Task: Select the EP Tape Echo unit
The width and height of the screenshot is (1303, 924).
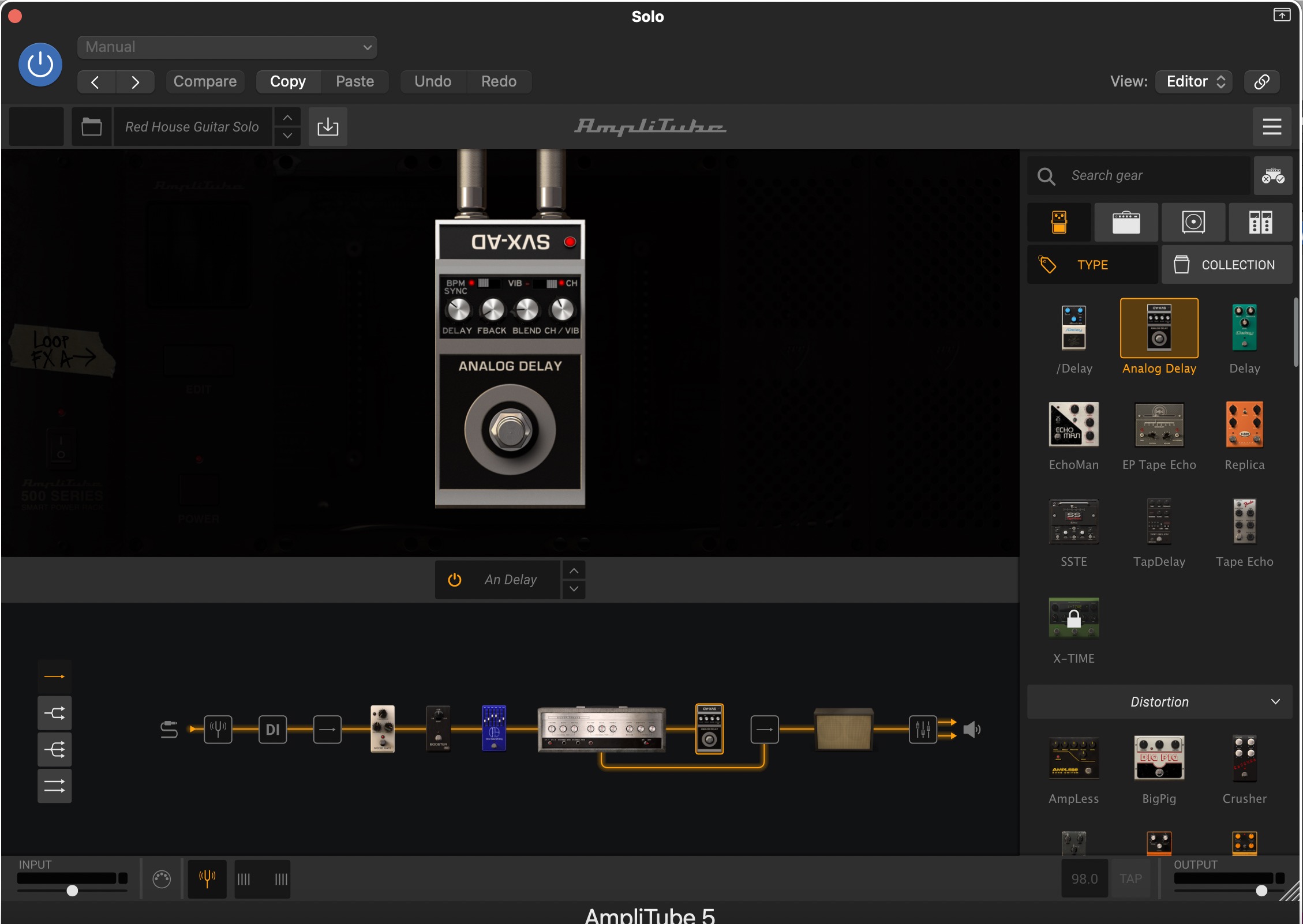Action: [x=1159, y=425]
